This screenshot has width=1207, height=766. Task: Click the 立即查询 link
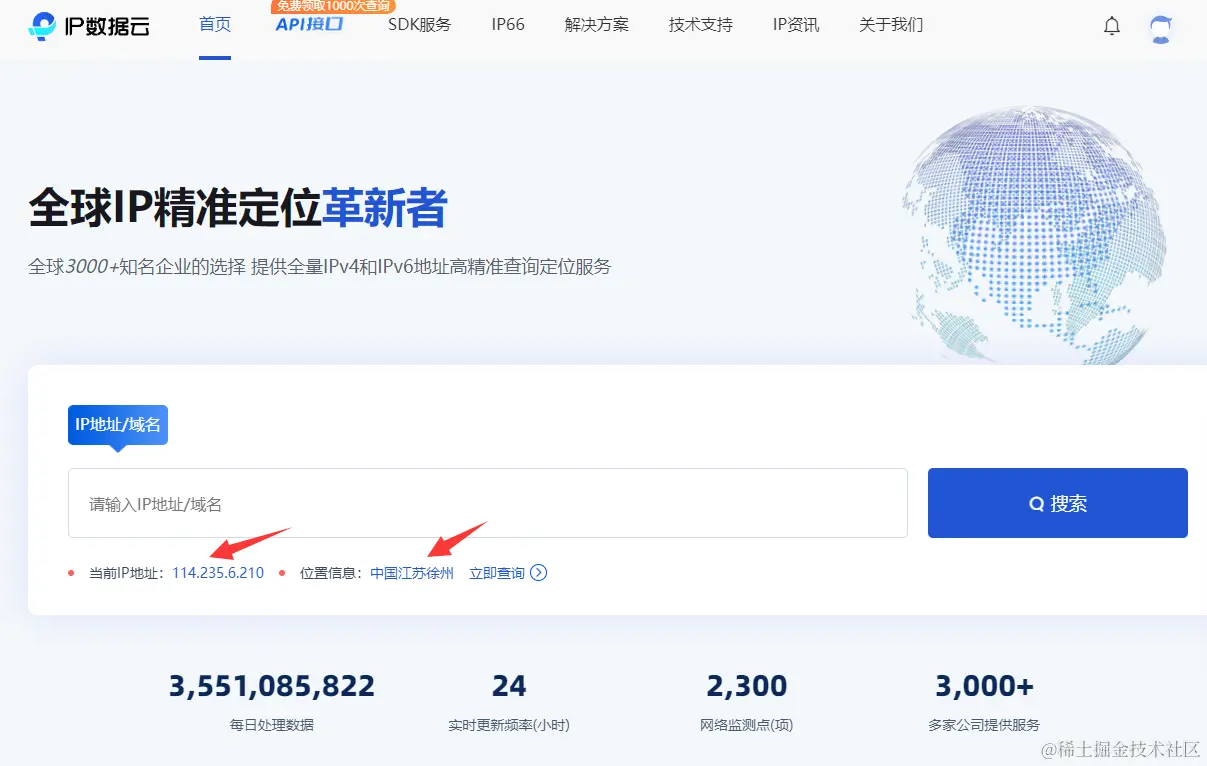tap(497, 573)
